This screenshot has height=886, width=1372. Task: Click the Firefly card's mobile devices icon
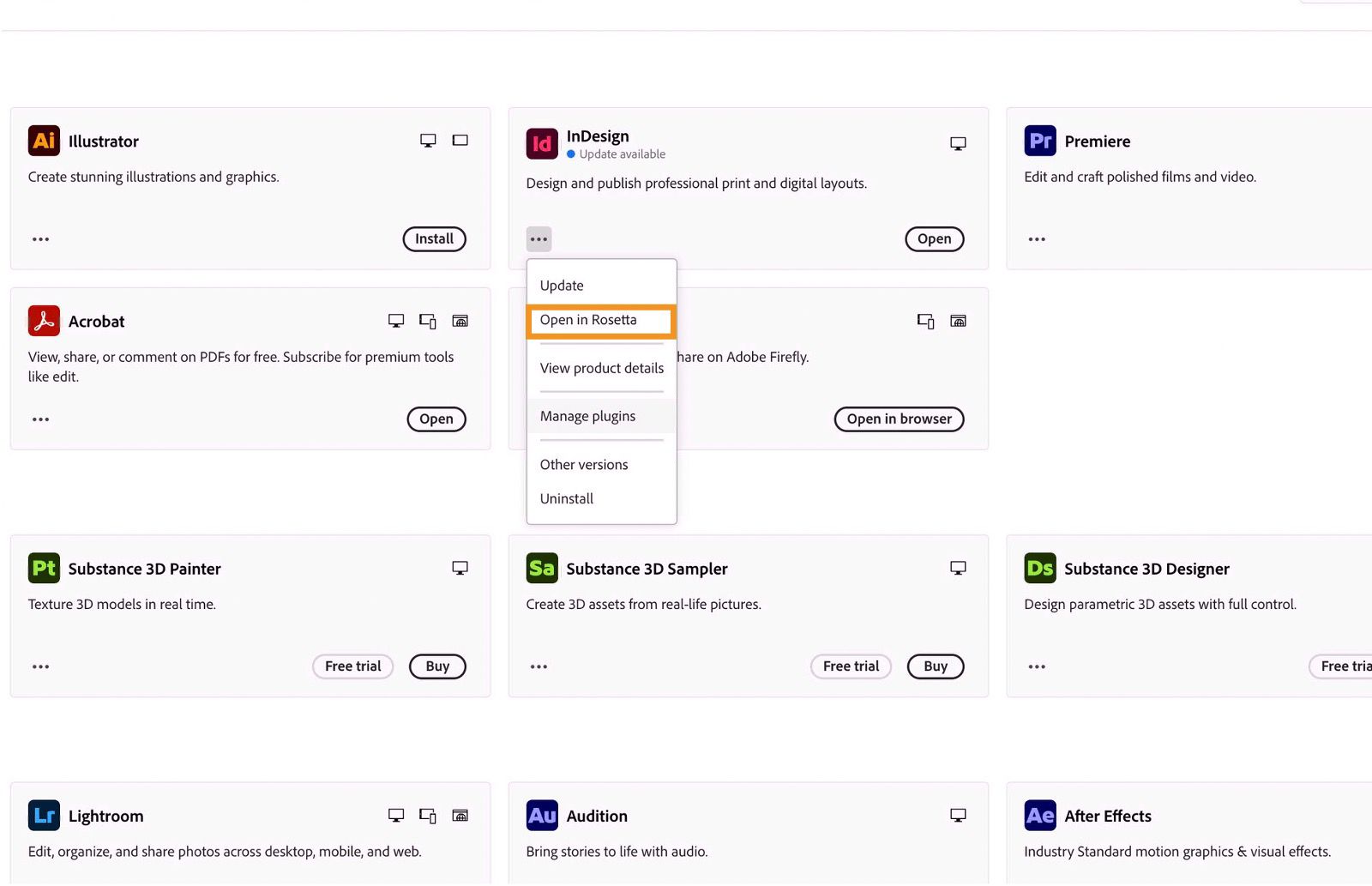pyautogui.click(x=926, y=321)
